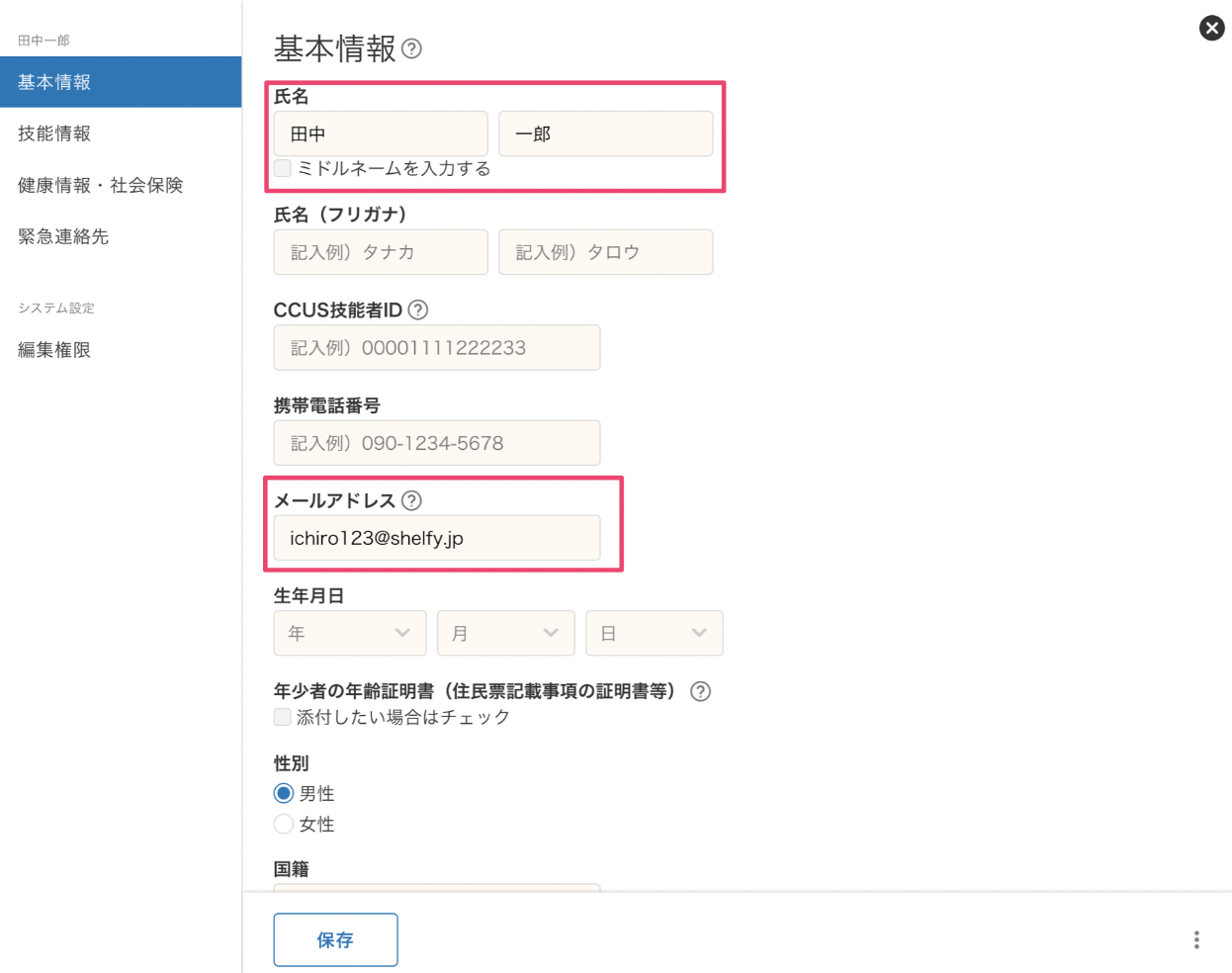
Task: Close the profile dialog with X icon
Action: [x=1211, y=28]
